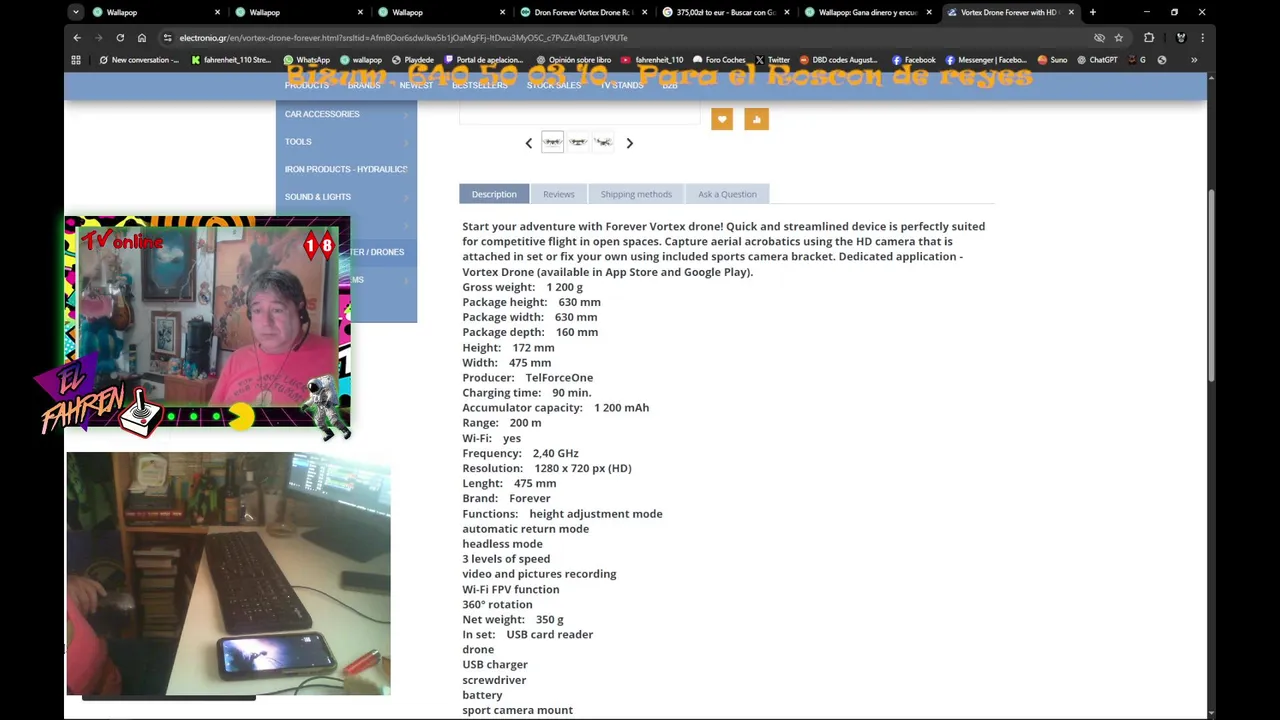This screenshot has width=1280, height=720.
Task: Open the TV STANDS navigation menu
Action: (x=622, y=85)
